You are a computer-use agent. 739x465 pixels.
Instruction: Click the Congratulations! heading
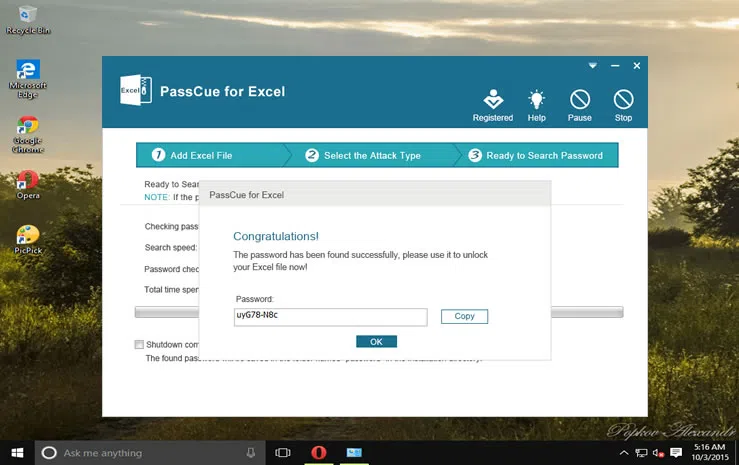(x=276, y=236)
